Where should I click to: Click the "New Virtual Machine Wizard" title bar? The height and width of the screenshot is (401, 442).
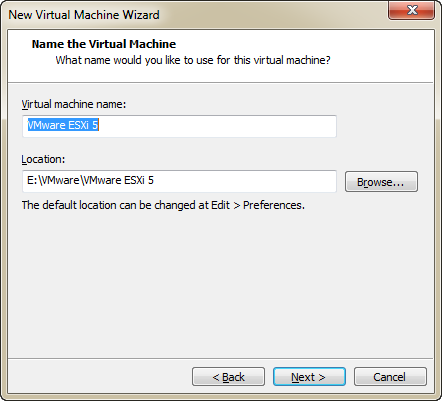pos(84,15)
